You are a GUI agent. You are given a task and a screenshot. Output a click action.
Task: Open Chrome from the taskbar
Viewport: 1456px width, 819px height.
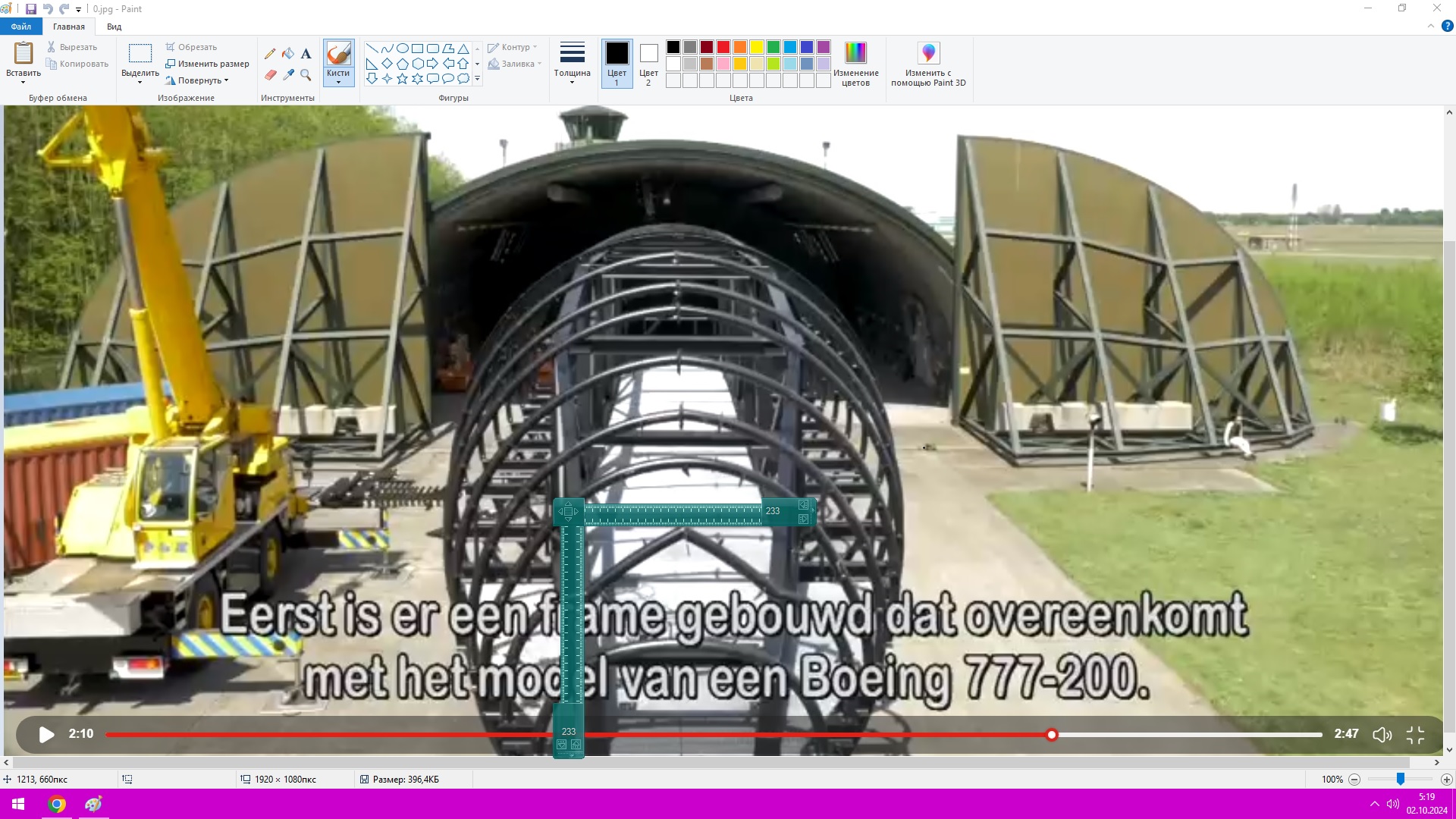(57, 804)
